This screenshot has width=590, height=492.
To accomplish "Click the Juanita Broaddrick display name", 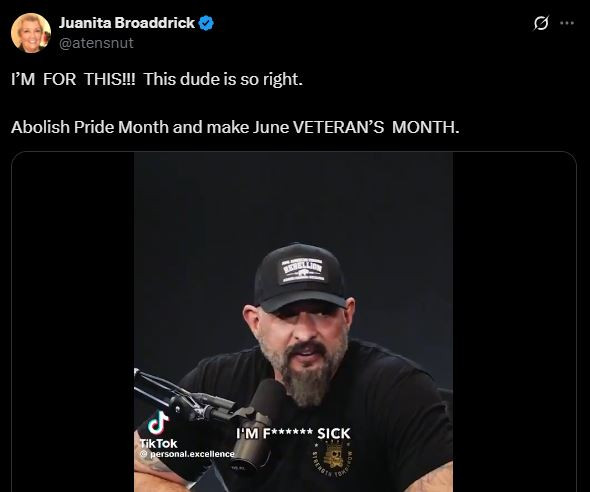I will [127, 23].
